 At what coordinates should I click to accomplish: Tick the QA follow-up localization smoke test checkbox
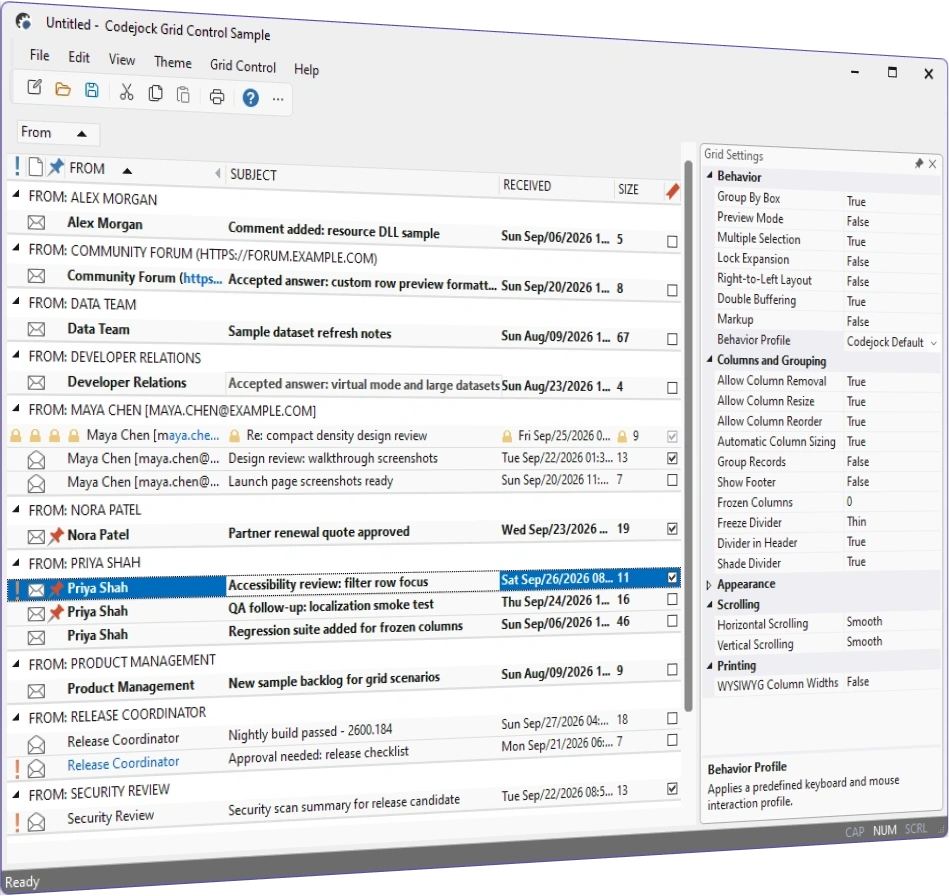(x=672, y=599)
